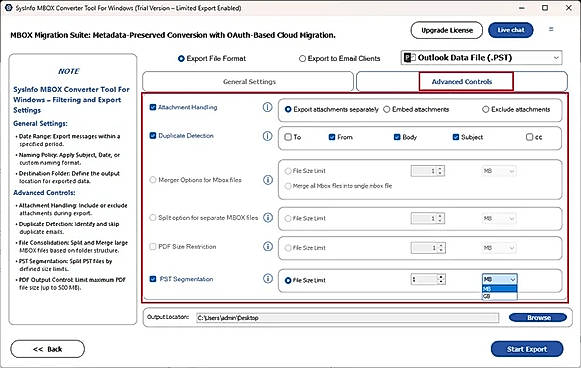Click the SysInfo app icon in title bar
This screenshot has width=581, height=368.
coord(9,7)
